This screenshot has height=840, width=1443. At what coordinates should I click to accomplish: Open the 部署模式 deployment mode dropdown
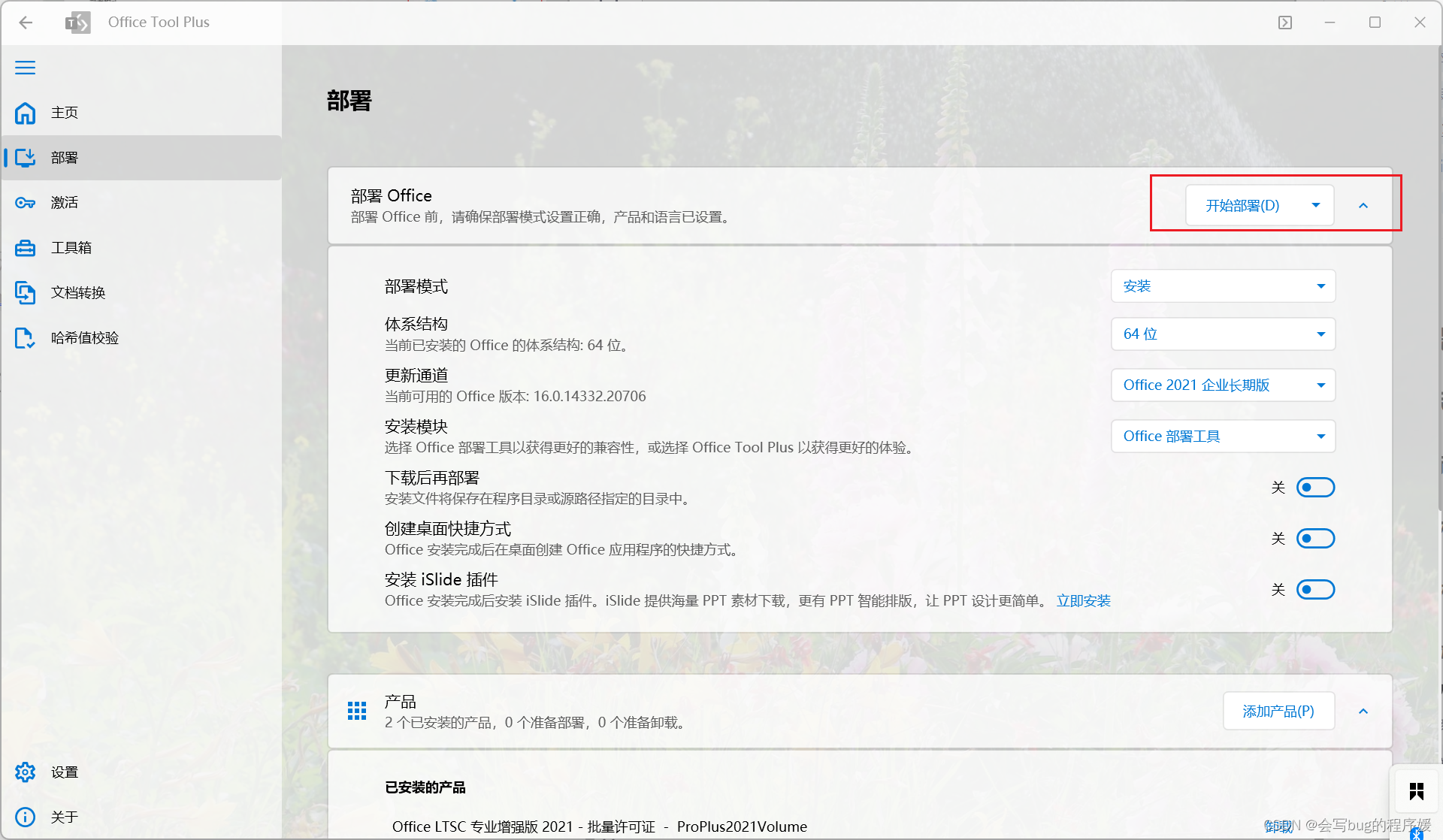coord(1222,286)
